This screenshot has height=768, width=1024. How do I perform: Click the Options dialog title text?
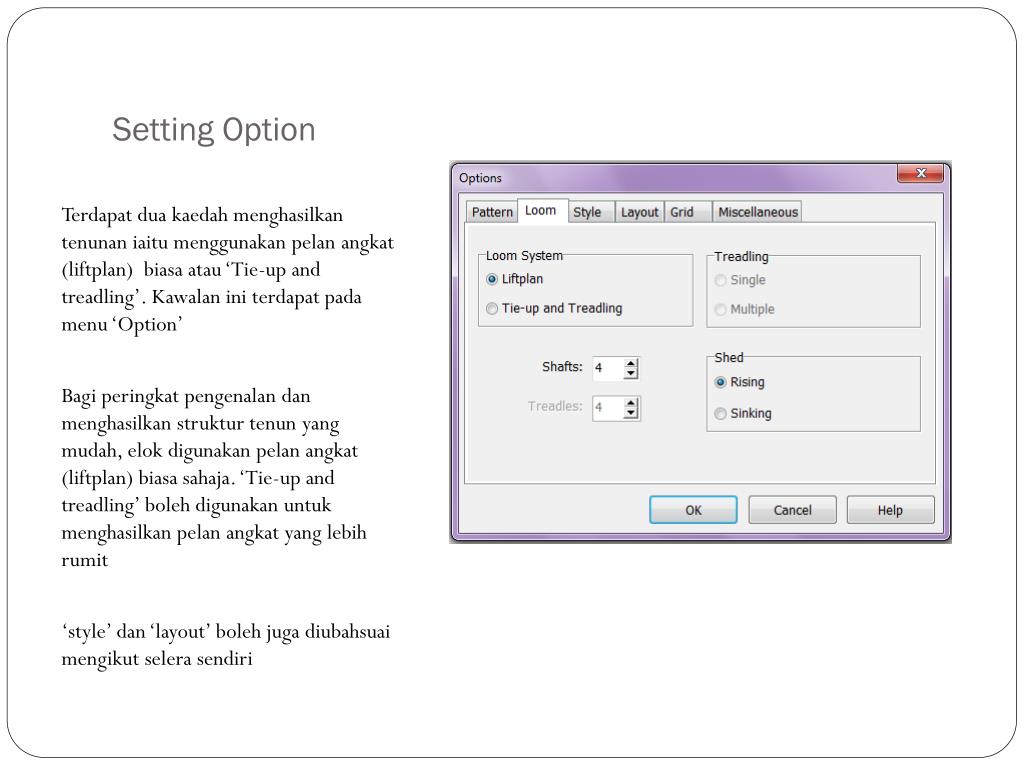[480, 178]
